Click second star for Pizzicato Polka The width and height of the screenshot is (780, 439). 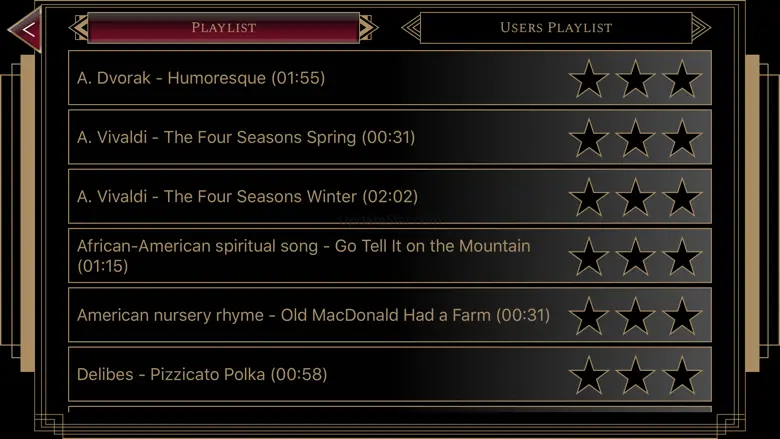coord(635,375)
